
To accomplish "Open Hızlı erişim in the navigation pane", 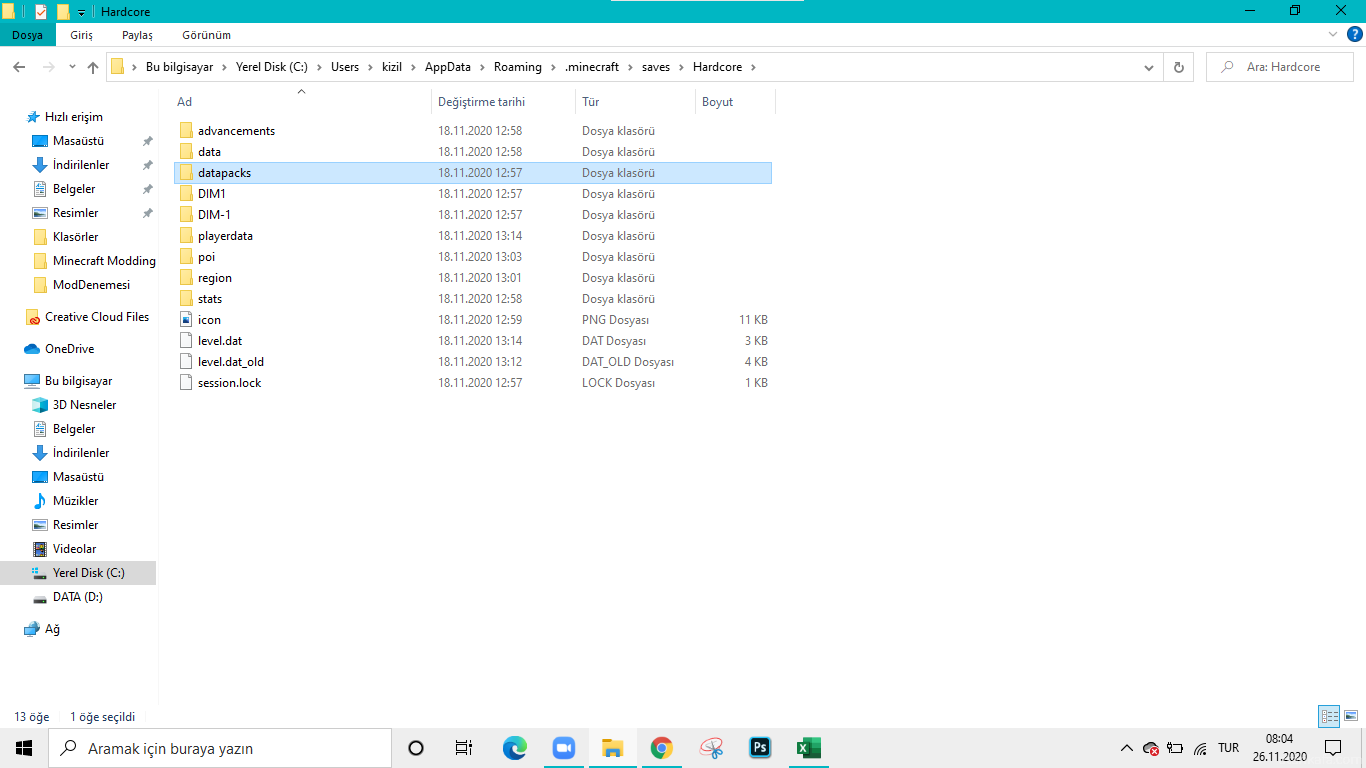I will click(74, 117).
